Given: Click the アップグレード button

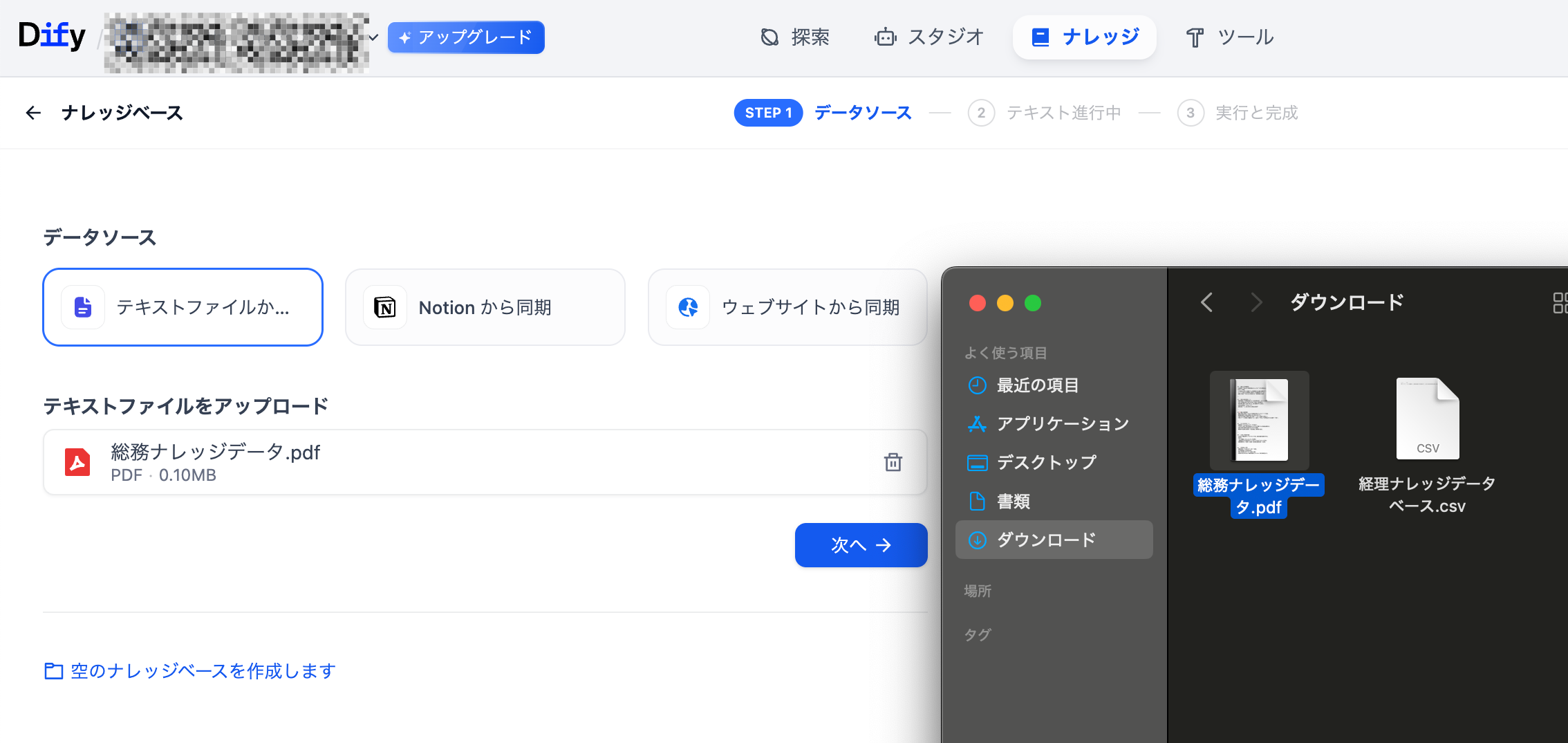Looking at the screenshot, I should coord(466,37).
